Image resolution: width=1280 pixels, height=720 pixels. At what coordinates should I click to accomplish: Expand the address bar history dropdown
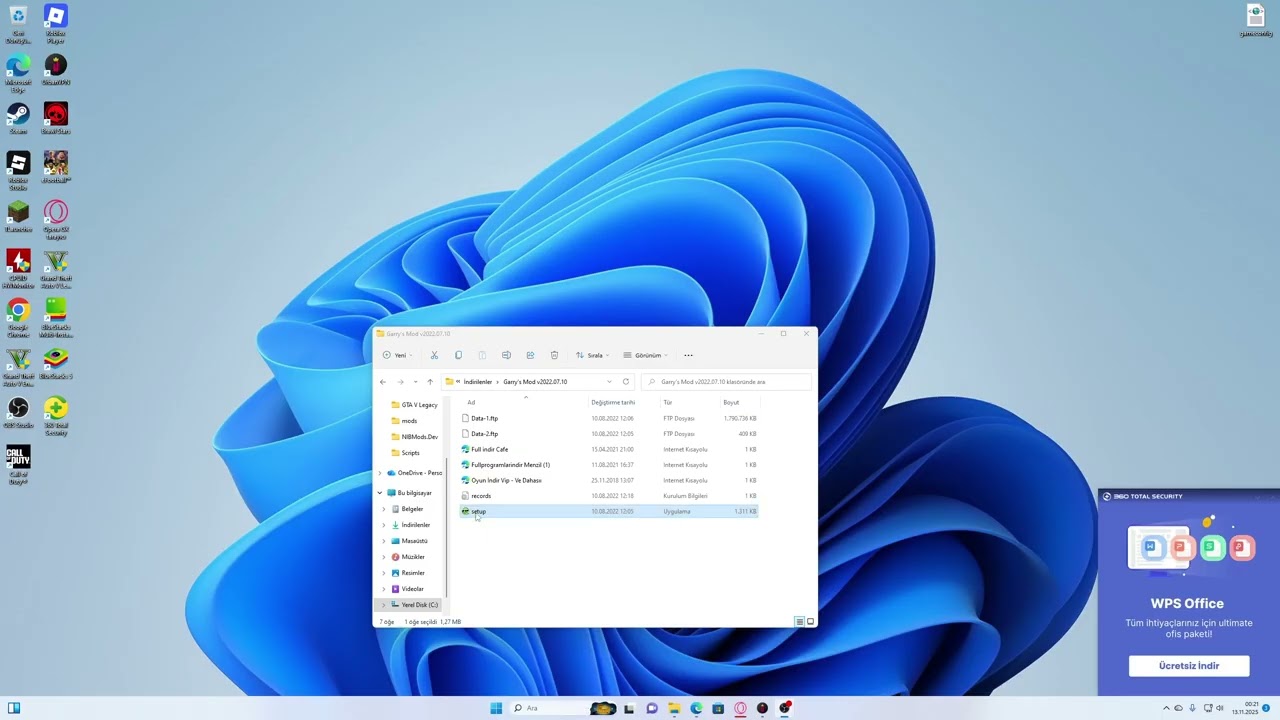(x=609, y=382)
